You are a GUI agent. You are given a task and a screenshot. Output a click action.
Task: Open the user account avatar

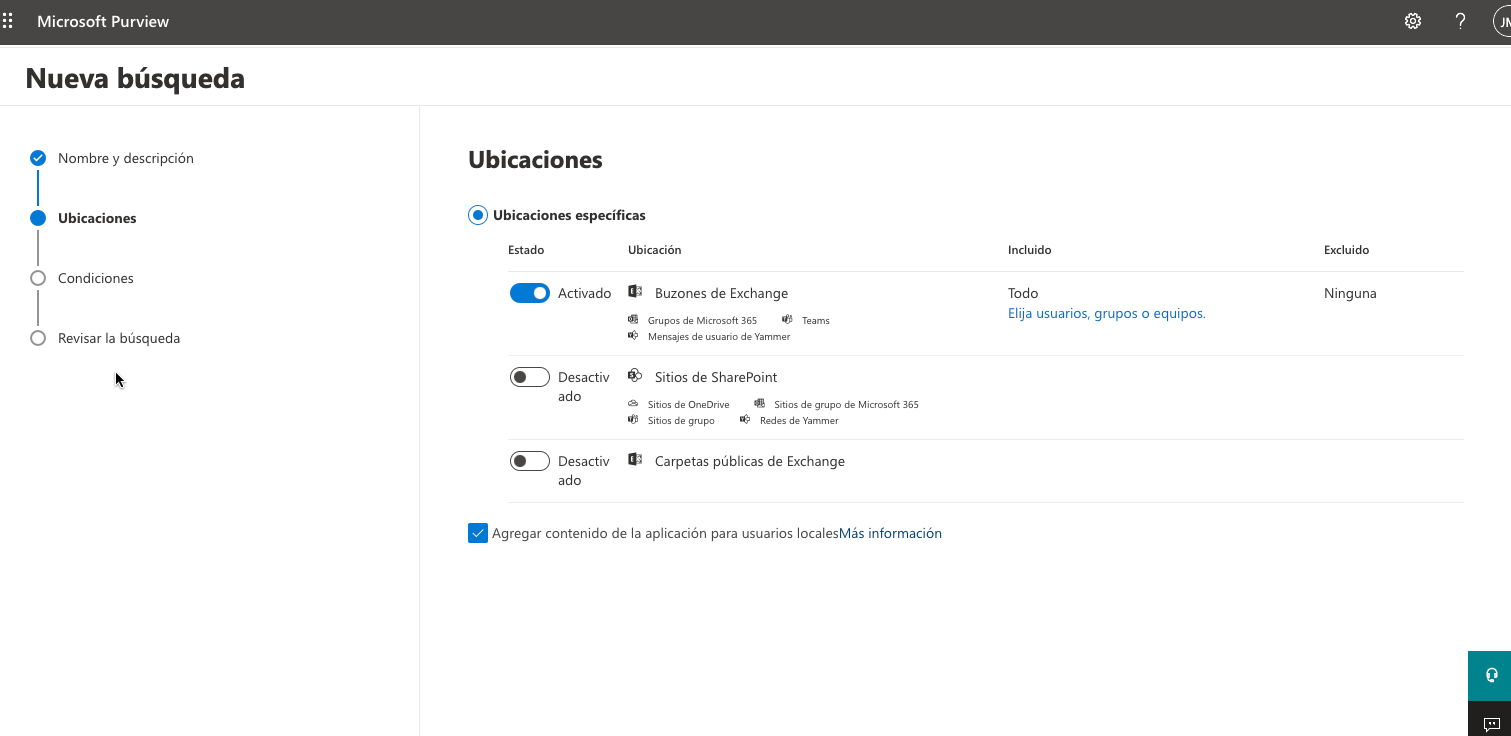click(x=1501, y=21)
